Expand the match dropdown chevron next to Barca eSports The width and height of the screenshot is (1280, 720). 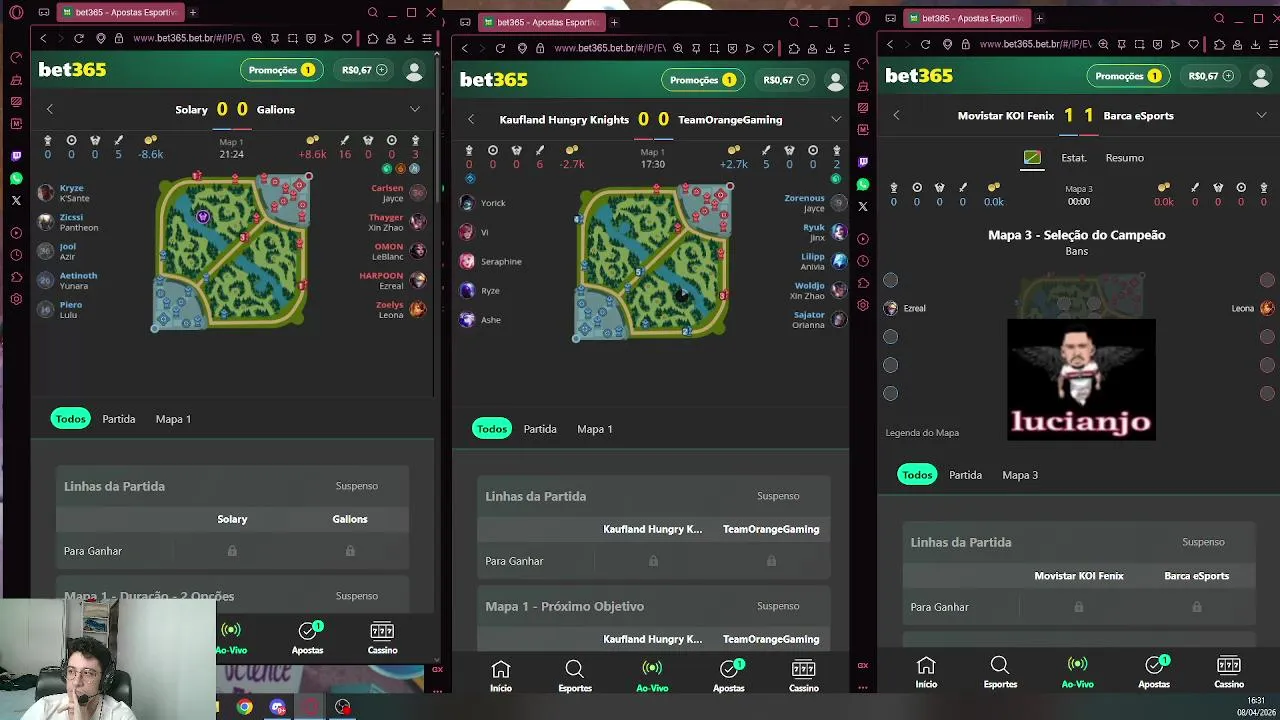1261,115
